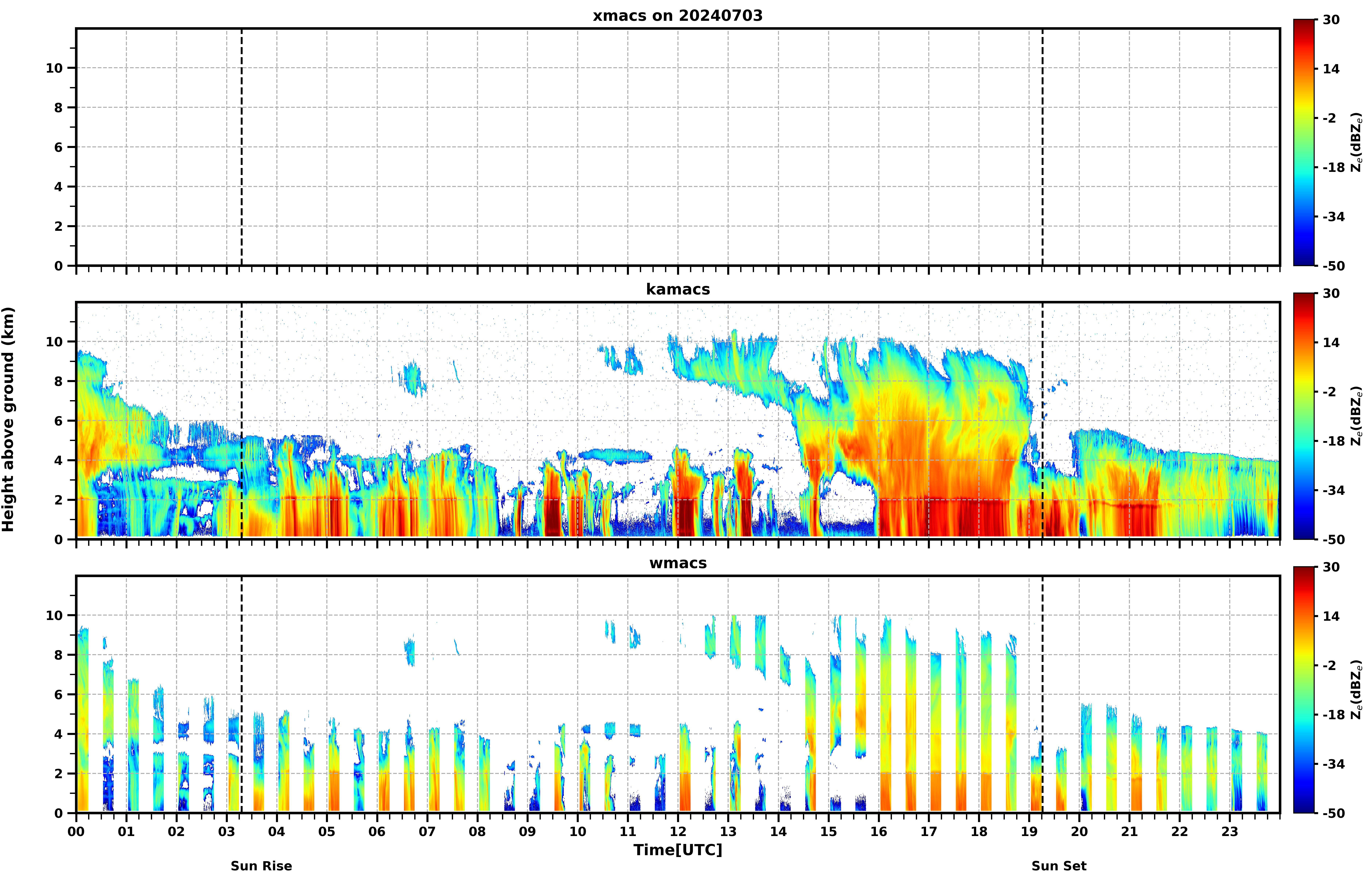
Task: Click the '06' hour tick label on the time axis
Action: [377, 832]
